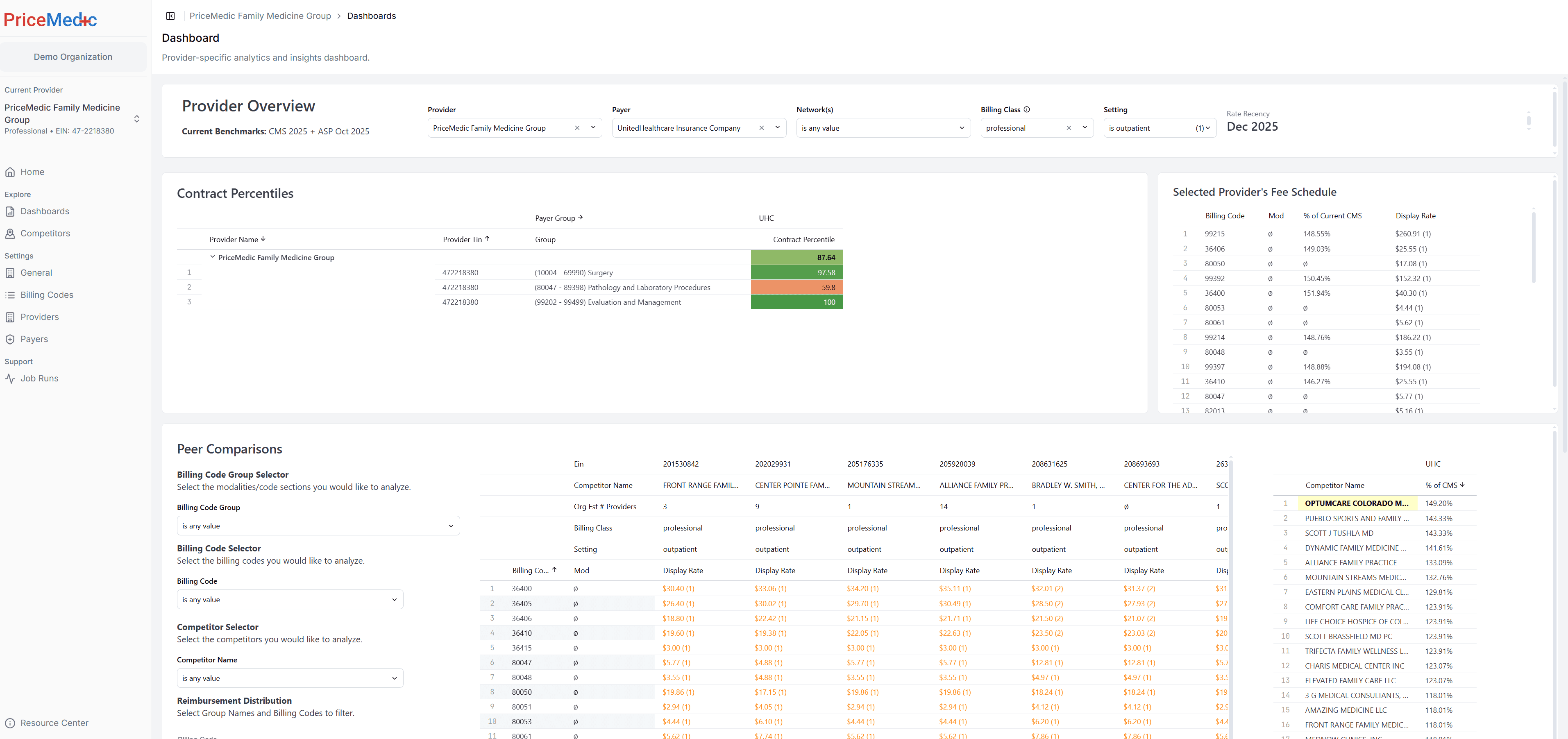Collapse the PriceMedic Family Medicine Group row
This screenshot has width=1568, height=739.
pos(212,257)
